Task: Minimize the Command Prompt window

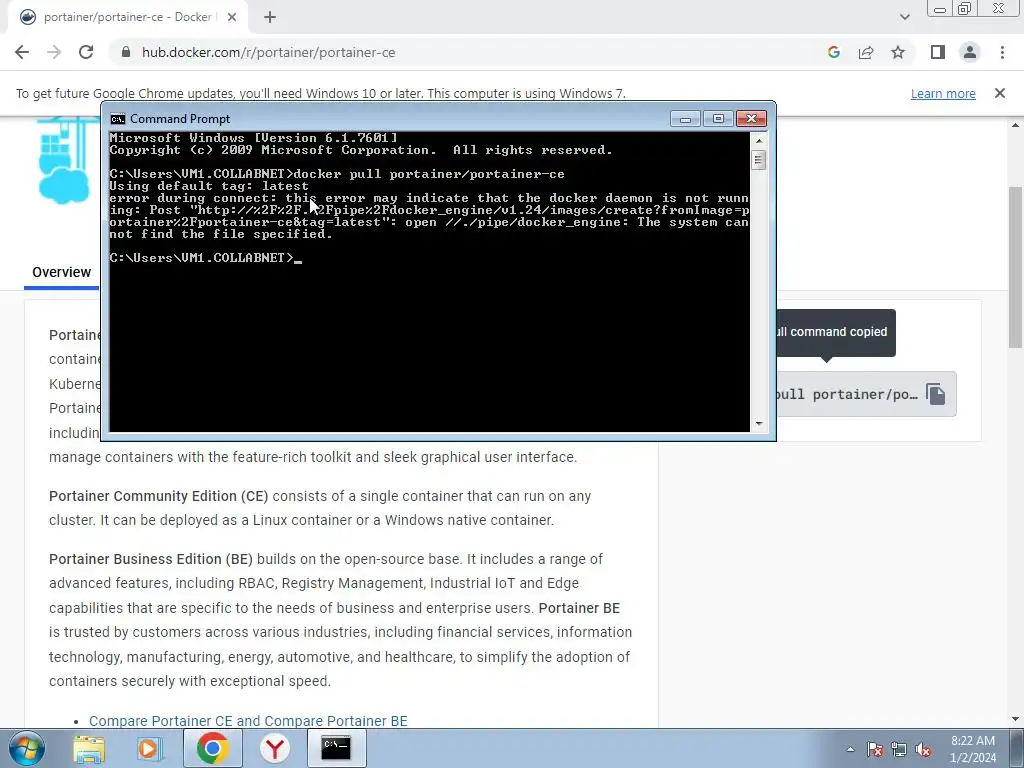Action: [x=685, y=119]
